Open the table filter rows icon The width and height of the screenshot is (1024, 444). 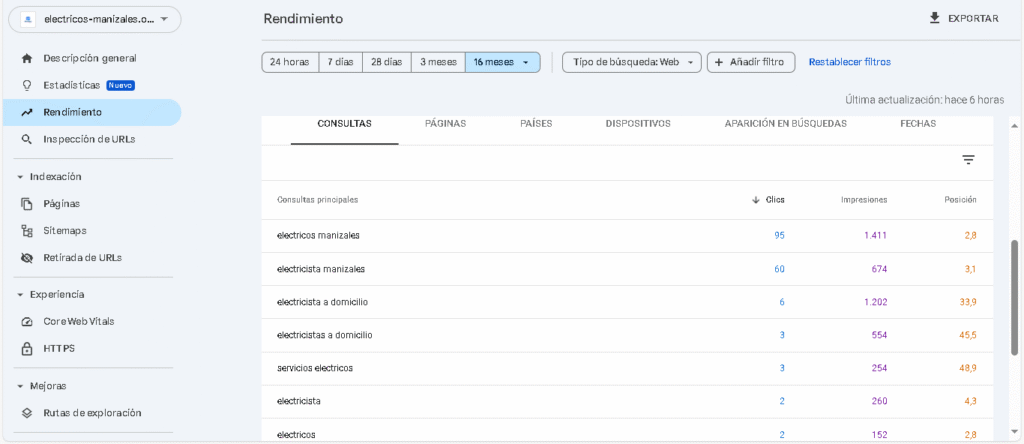tap(967, 160)
